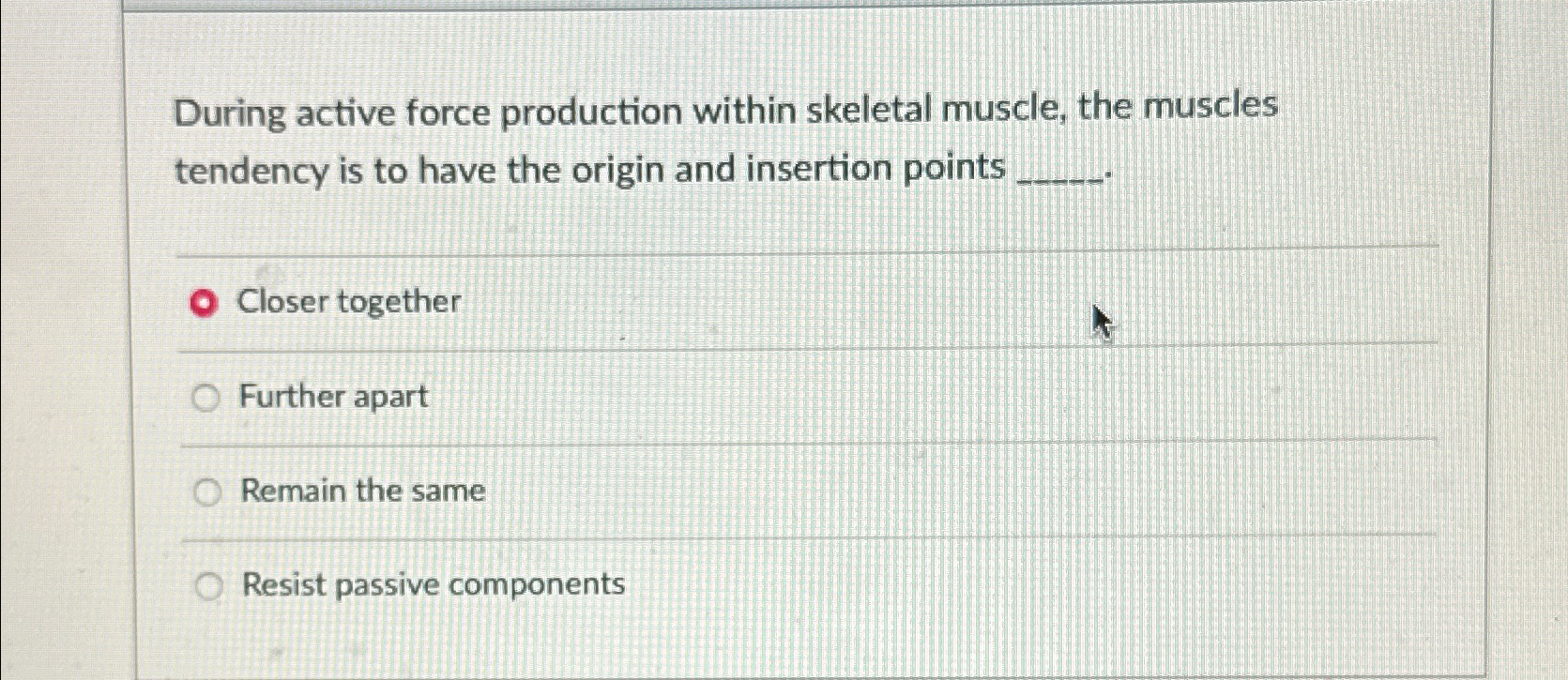The height and width of the screenshot is (680, 1568).
Task: Click the 'Resist passive components' answer text
Action: 433,583
